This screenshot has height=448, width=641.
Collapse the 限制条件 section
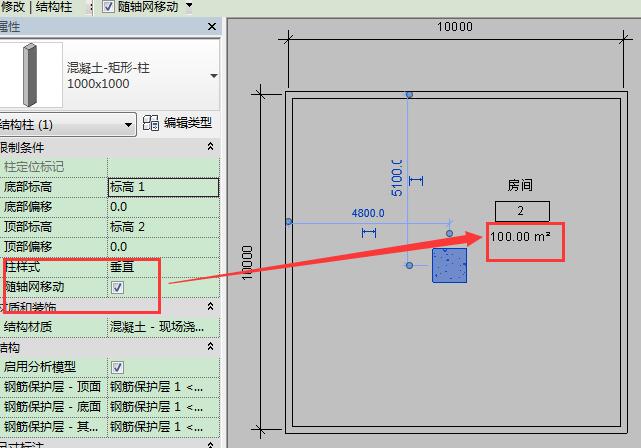[211, 146]
